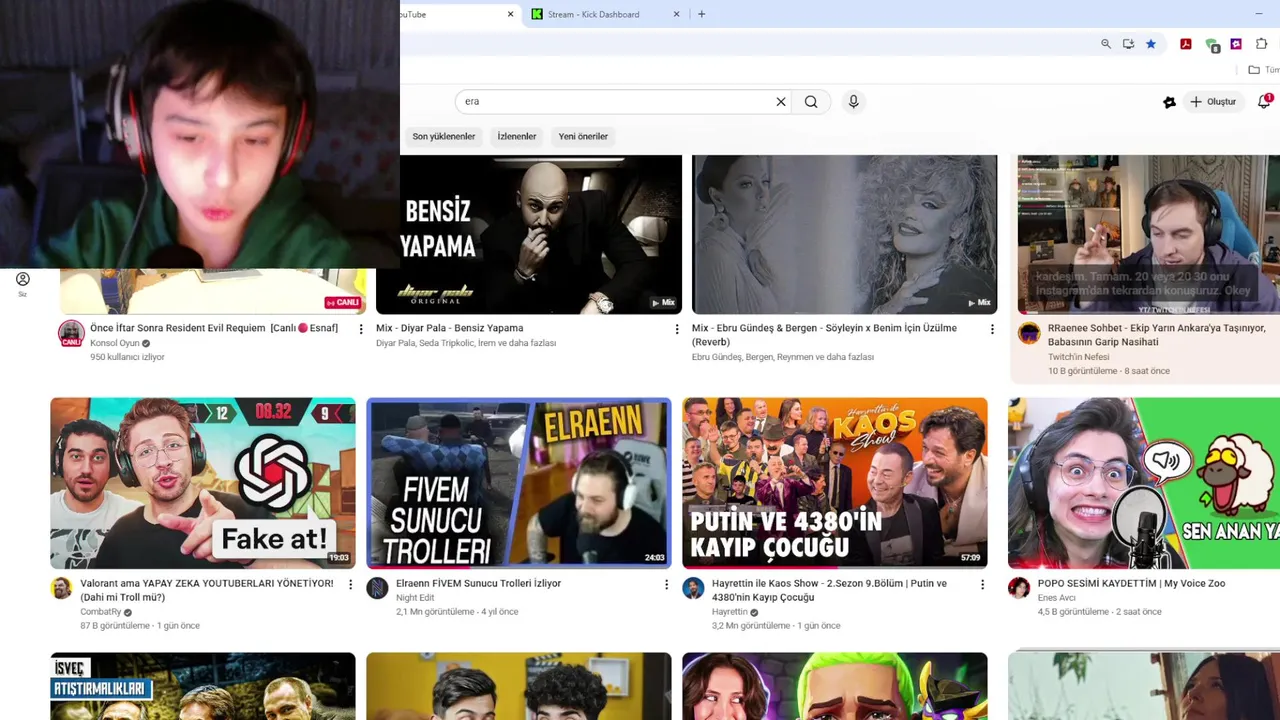Open 'Elraenn FiVEM Sunucu Trolleri İzliyor' title
This screenshot has width=1280, height=720.
[478, 583]
